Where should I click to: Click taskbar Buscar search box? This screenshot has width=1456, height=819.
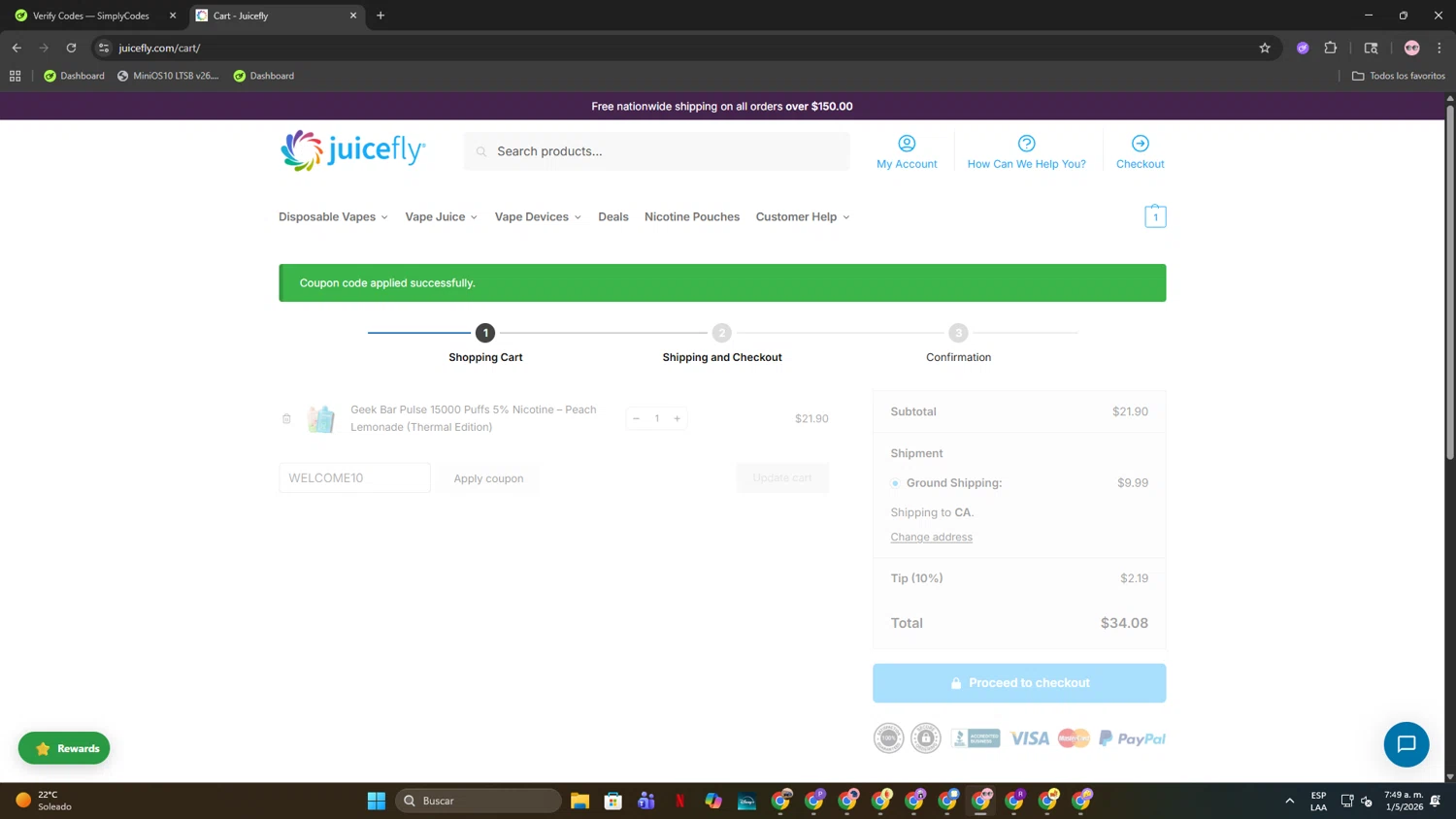click(x=479, y=801)
